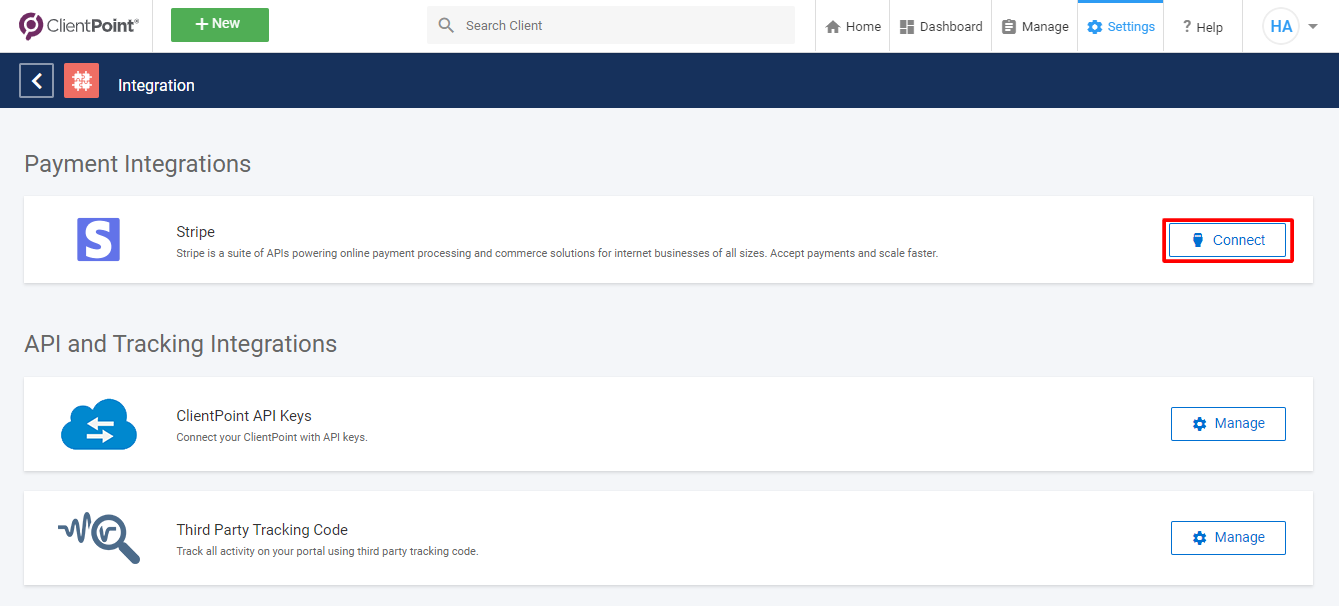The height and width of the screenshot is (606, 1339).
Task: Click the Integration page title
Action: coord(156,85)
